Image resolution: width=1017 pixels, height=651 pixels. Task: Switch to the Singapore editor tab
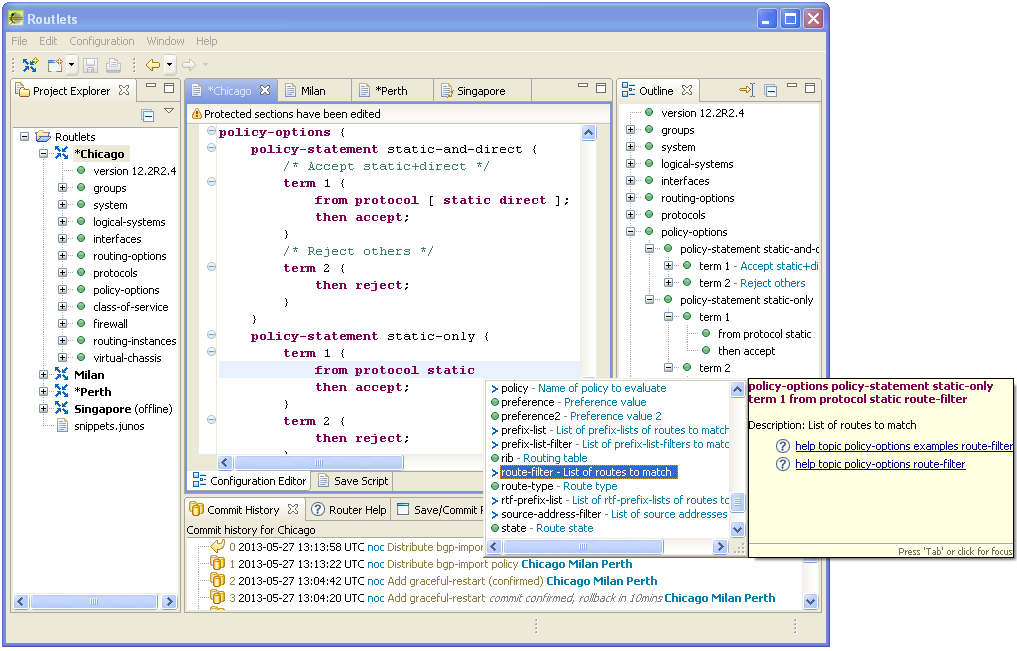tap(480, 91)
